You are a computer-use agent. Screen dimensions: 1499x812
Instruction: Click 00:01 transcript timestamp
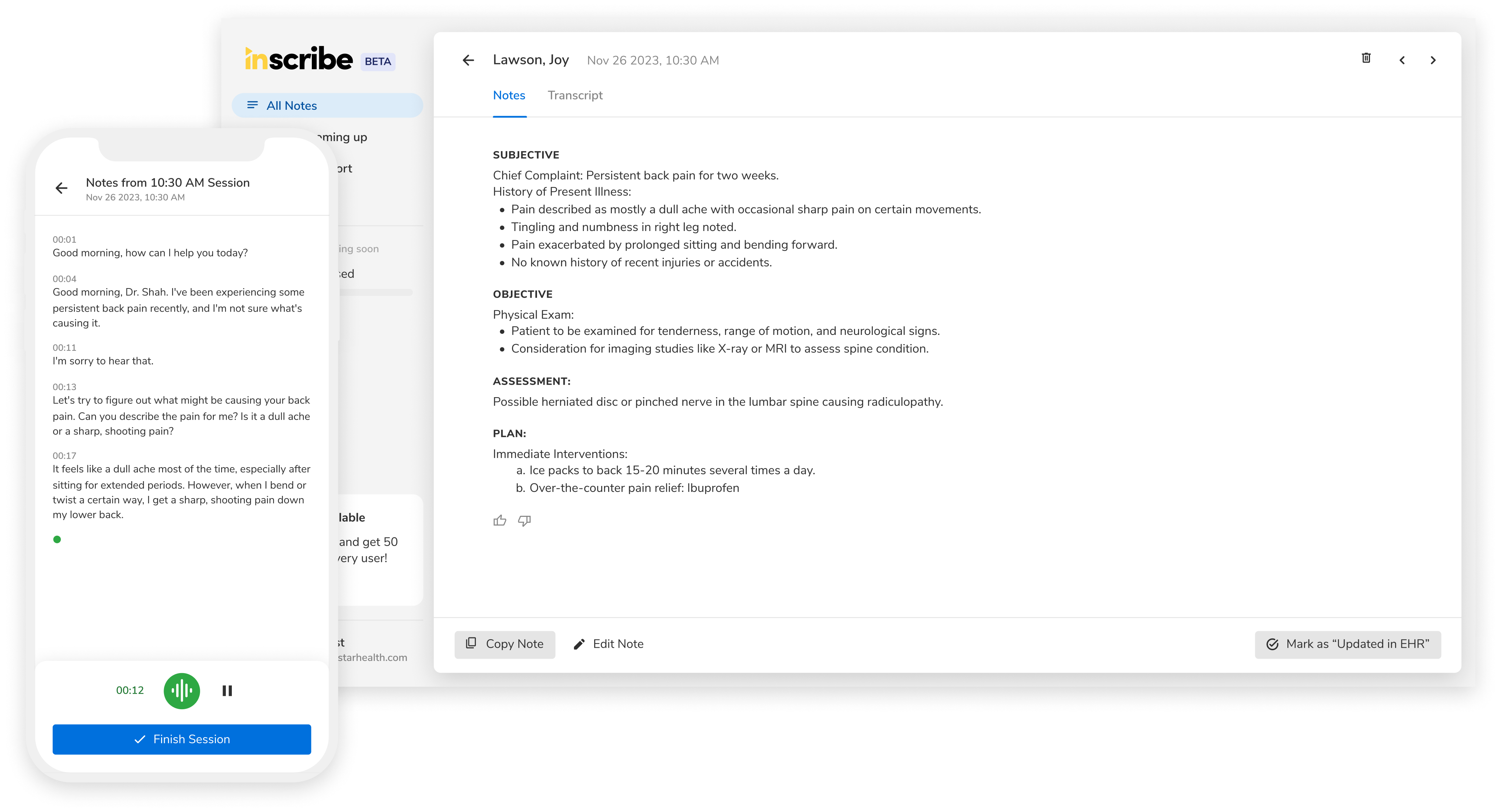pyautogui.click(x=64, y=239)
